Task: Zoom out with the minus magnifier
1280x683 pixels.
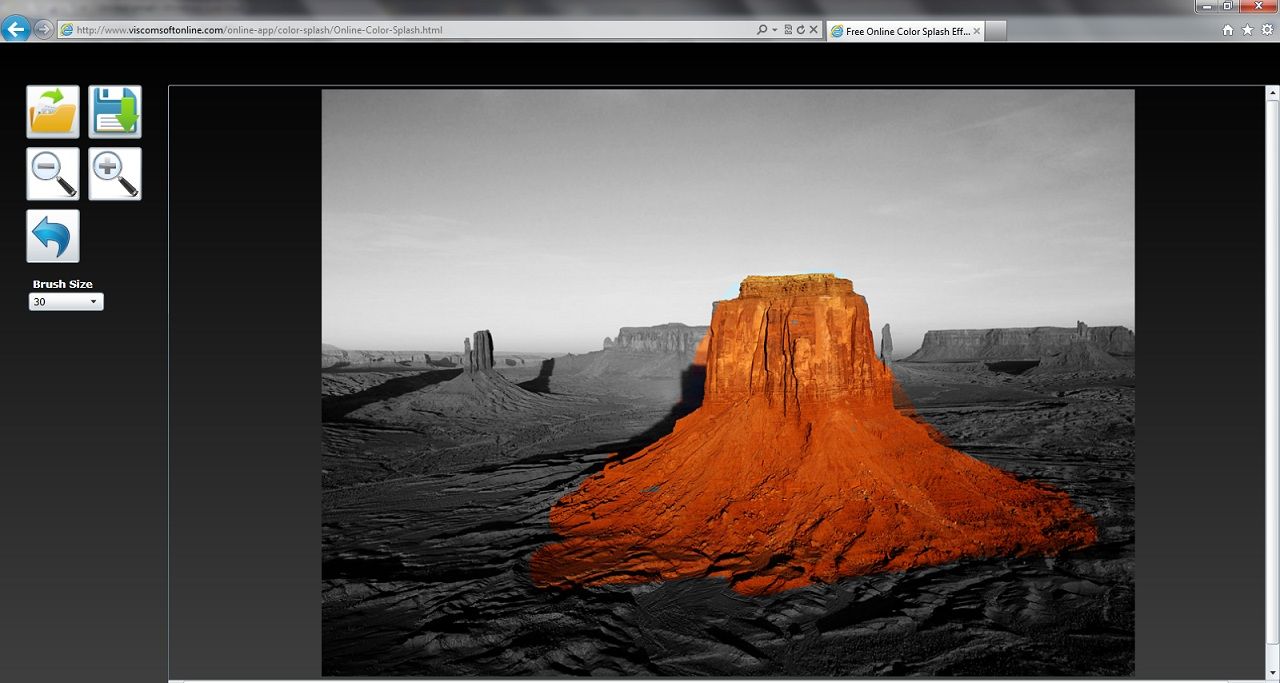Action: [x=53, y=174]
